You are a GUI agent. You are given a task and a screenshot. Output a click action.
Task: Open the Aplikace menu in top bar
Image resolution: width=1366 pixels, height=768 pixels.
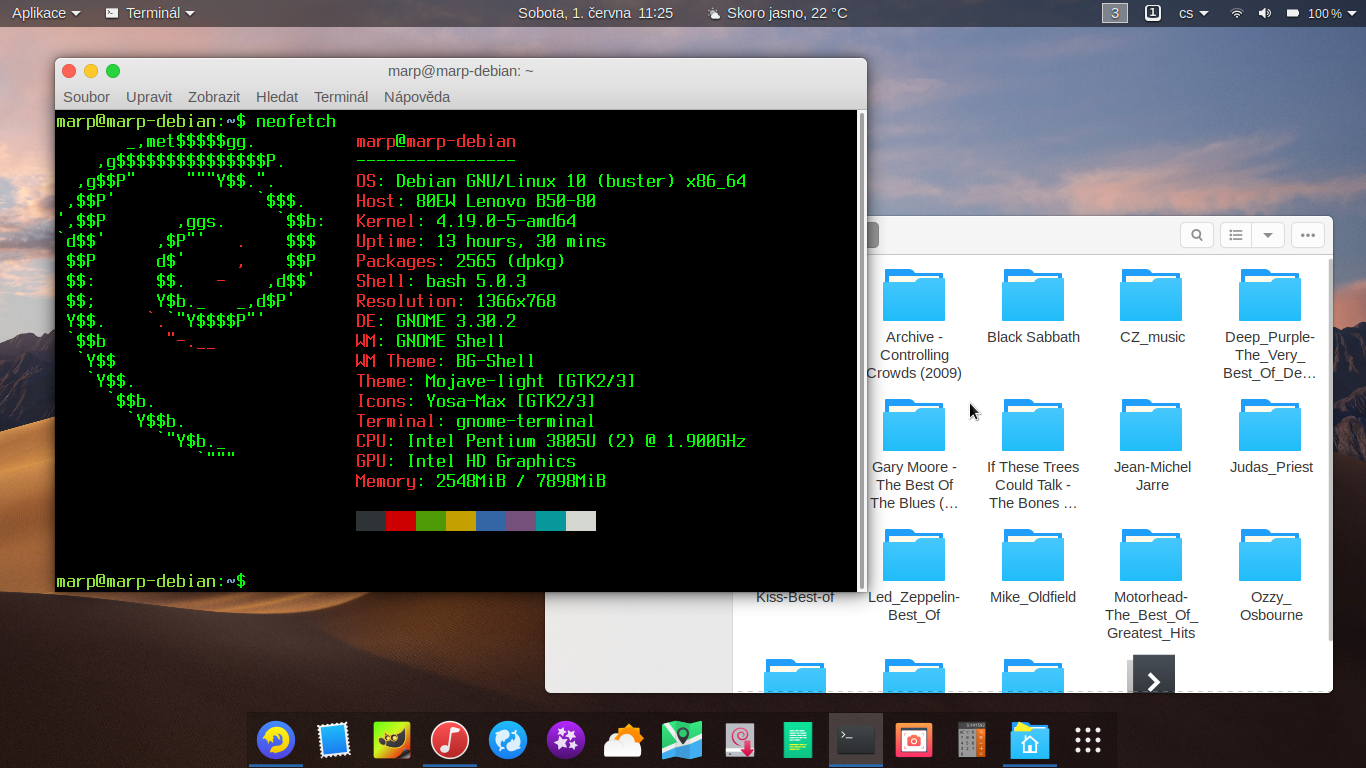point(46,13)
